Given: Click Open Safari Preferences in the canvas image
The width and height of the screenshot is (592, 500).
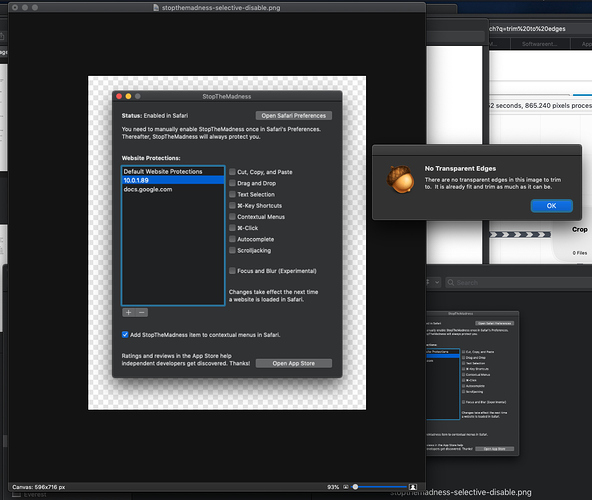Looking at the screenshot, I should pos(294,116).
